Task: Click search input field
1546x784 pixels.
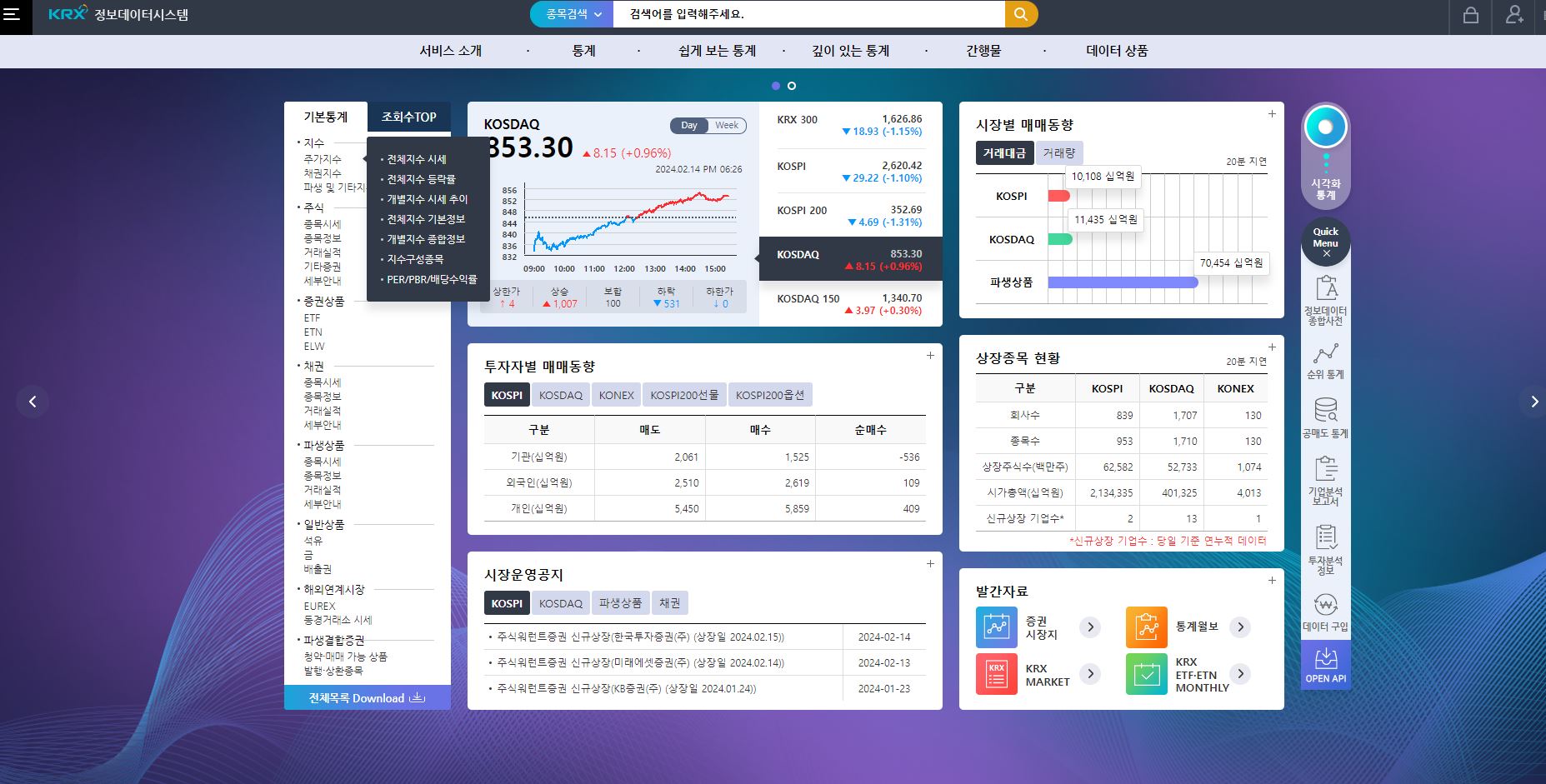Action: click(x=809, y=13)
